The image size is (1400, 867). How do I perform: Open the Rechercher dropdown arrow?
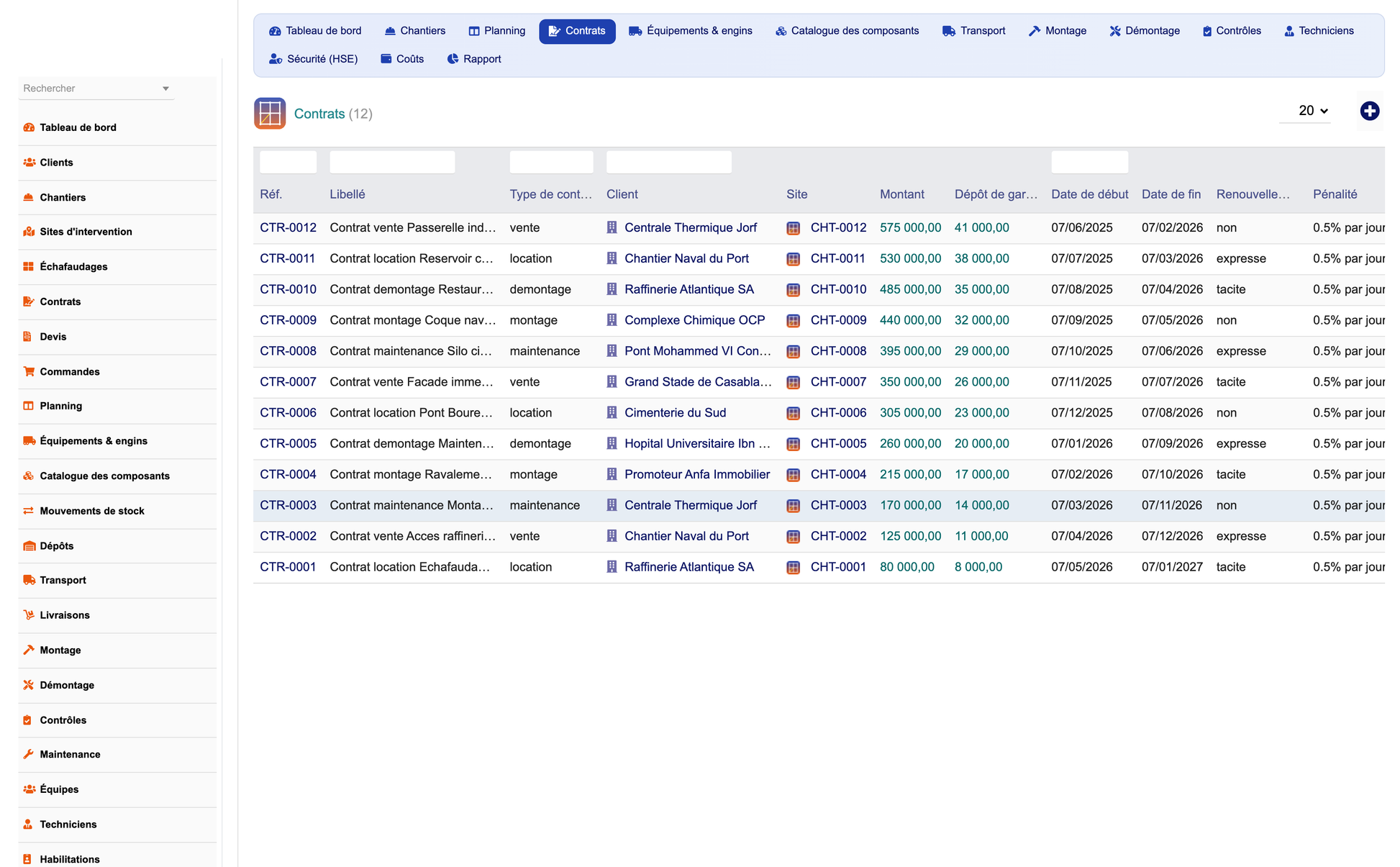click(165, 88)
